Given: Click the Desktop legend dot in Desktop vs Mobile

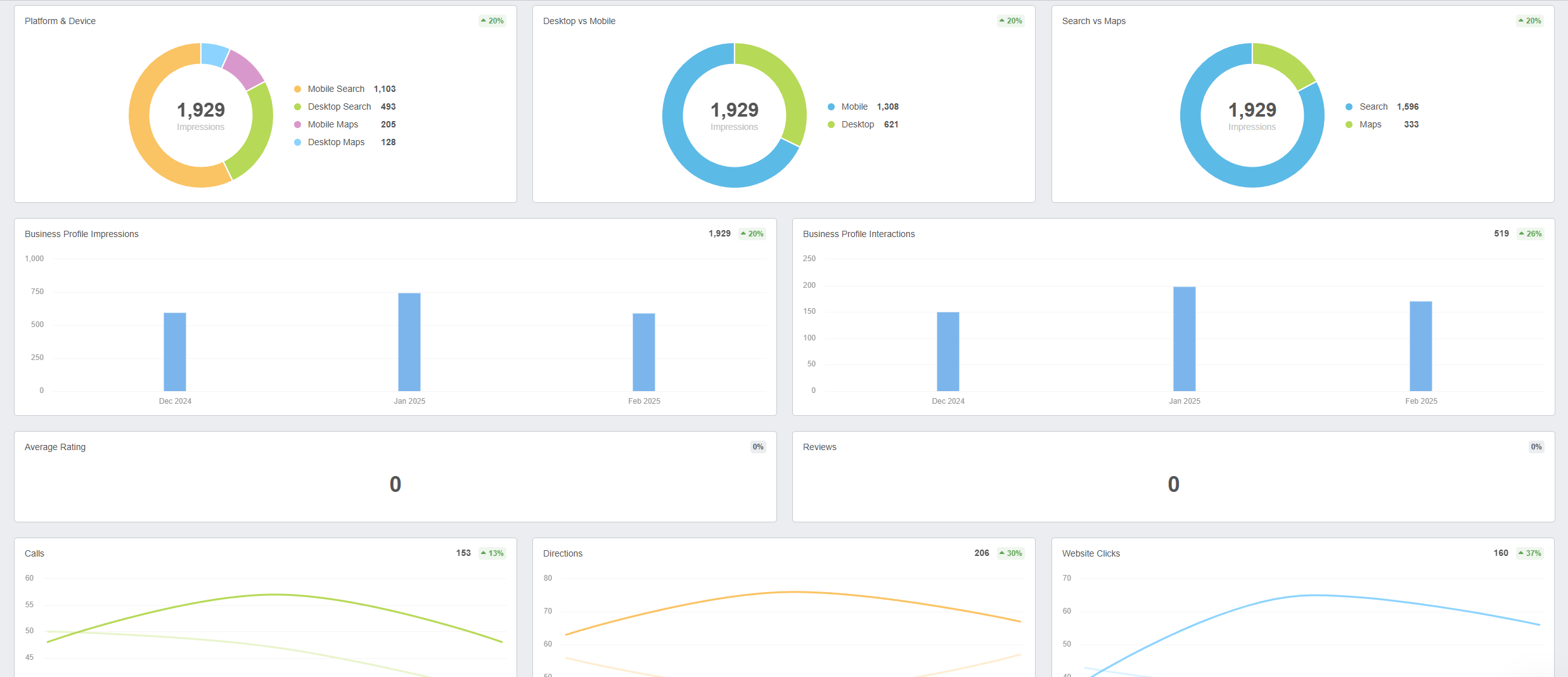Looking at the screenshot, I should point(831,125).
